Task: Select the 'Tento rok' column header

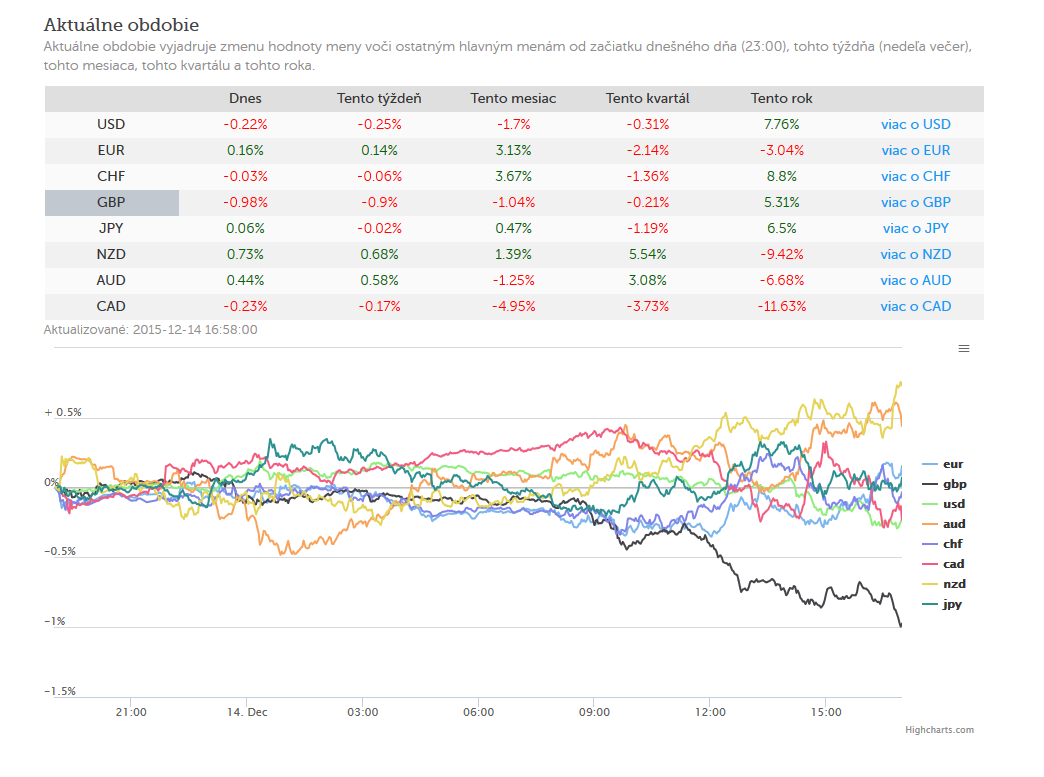Action: point(782,99)
